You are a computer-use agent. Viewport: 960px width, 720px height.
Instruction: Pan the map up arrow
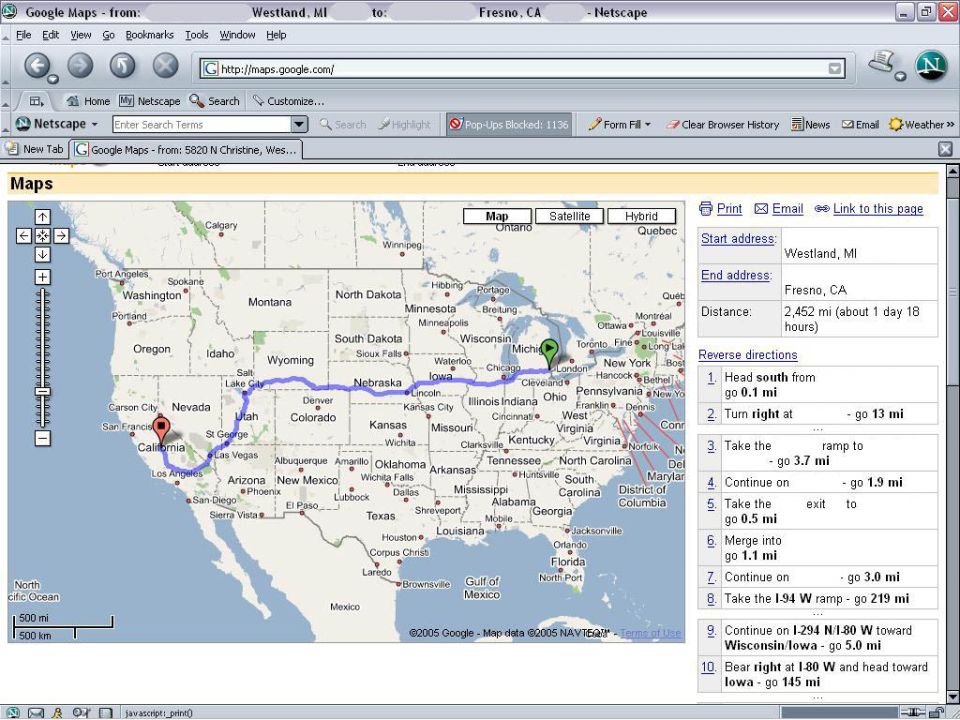tap(42, 217)
